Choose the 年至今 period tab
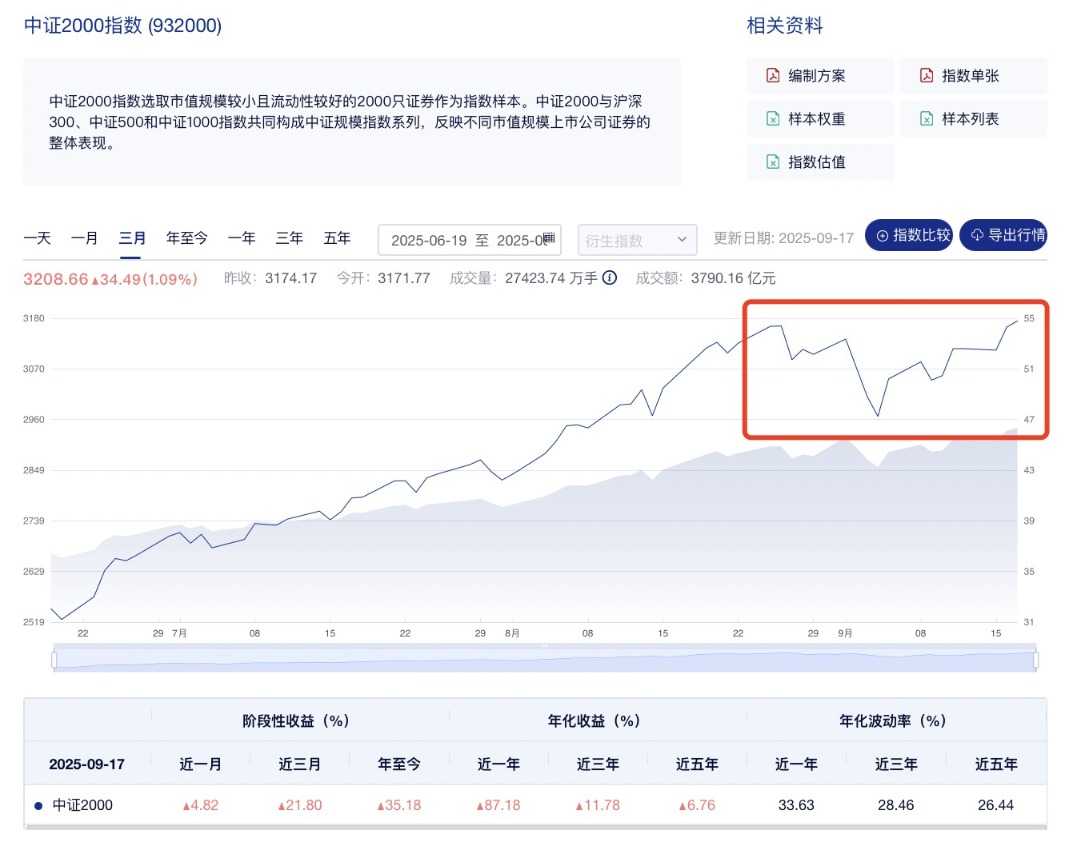 pos(187,238)
